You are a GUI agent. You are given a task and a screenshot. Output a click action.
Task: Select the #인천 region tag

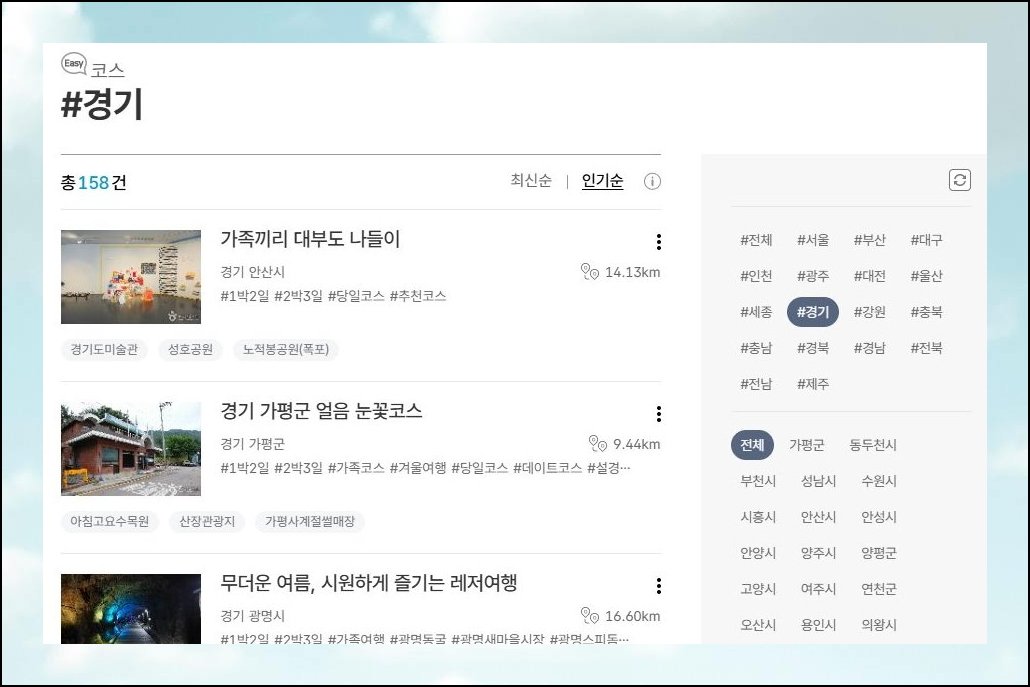(756, 276)
